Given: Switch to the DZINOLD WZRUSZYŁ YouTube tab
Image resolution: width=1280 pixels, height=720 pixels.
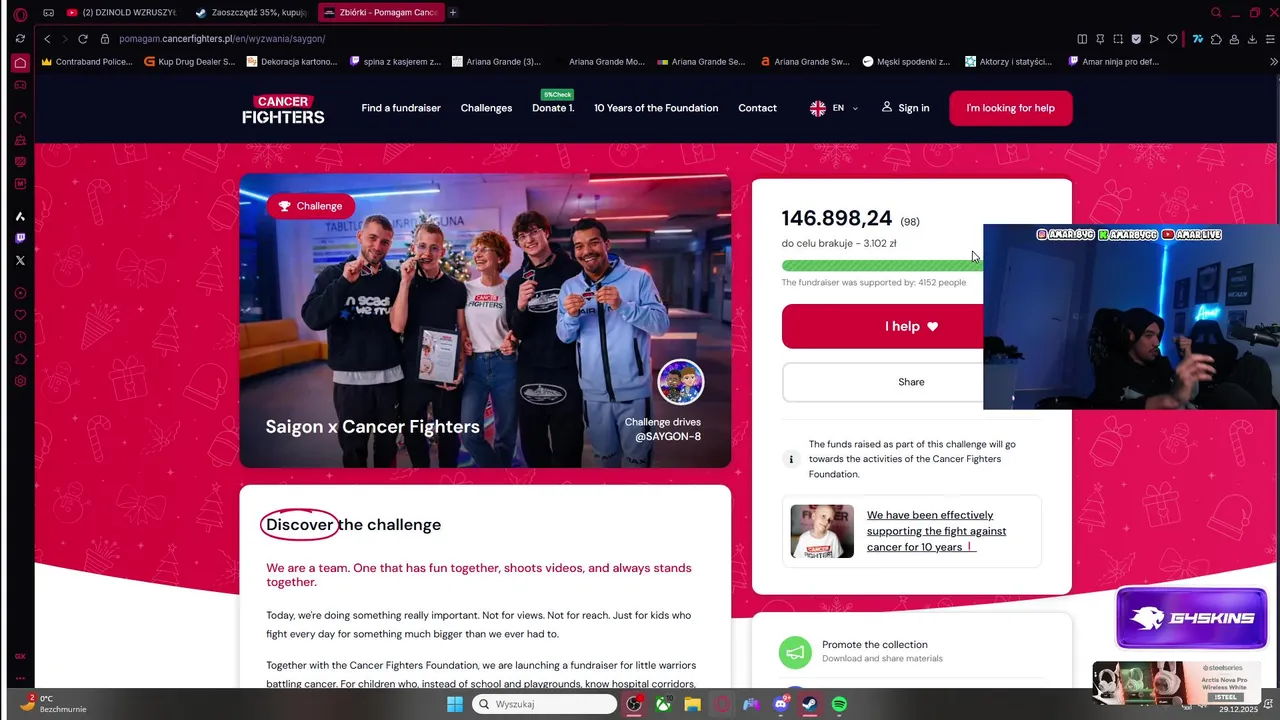Looking at the screenshot, I should tap(121, 13).
